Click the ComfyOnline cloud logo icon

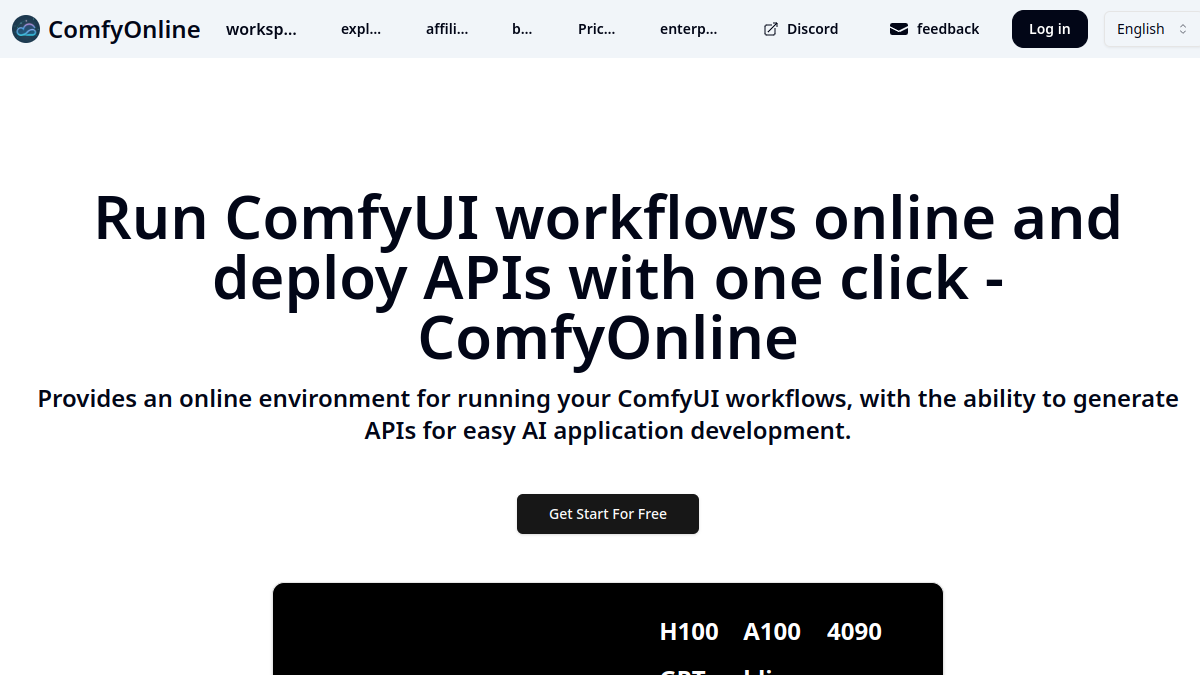coord(26,29)
